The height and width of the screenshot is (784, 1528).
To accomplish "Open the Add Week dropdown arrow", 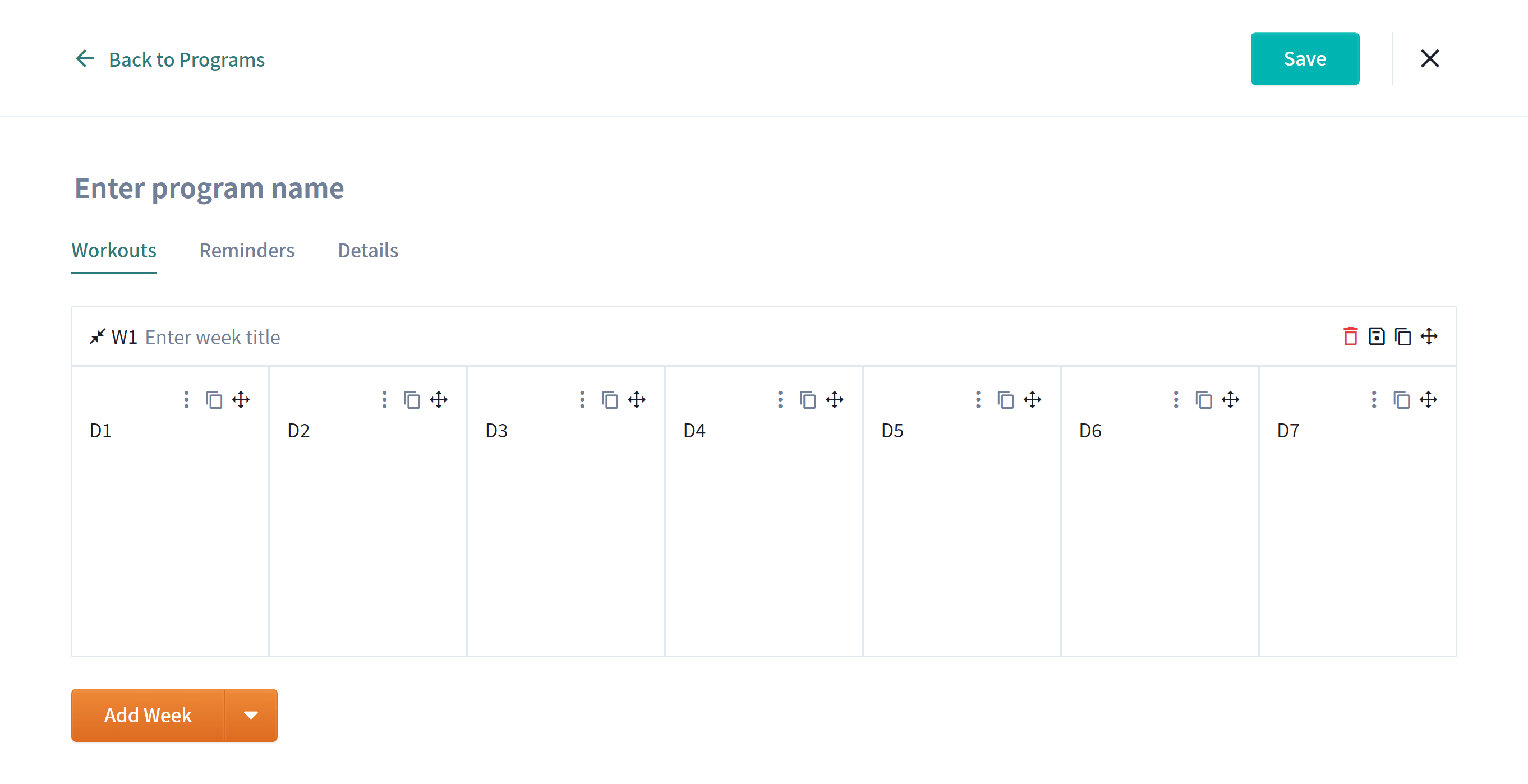I will (x=251, y=715).
